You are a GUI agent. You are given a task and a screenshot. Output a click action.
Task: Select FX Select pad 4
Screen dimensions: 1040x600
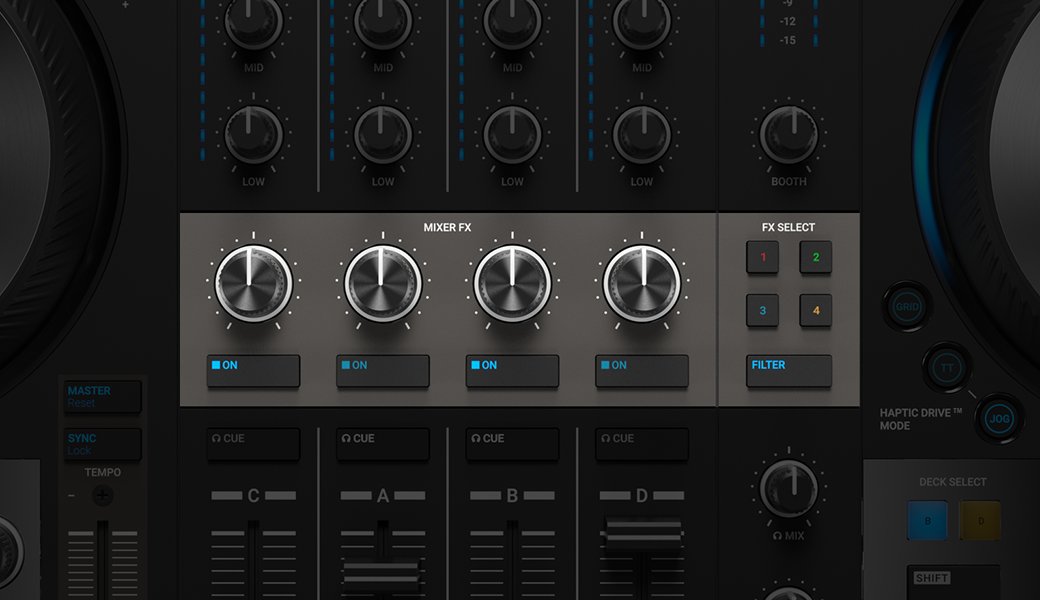[x=816, y=311]
